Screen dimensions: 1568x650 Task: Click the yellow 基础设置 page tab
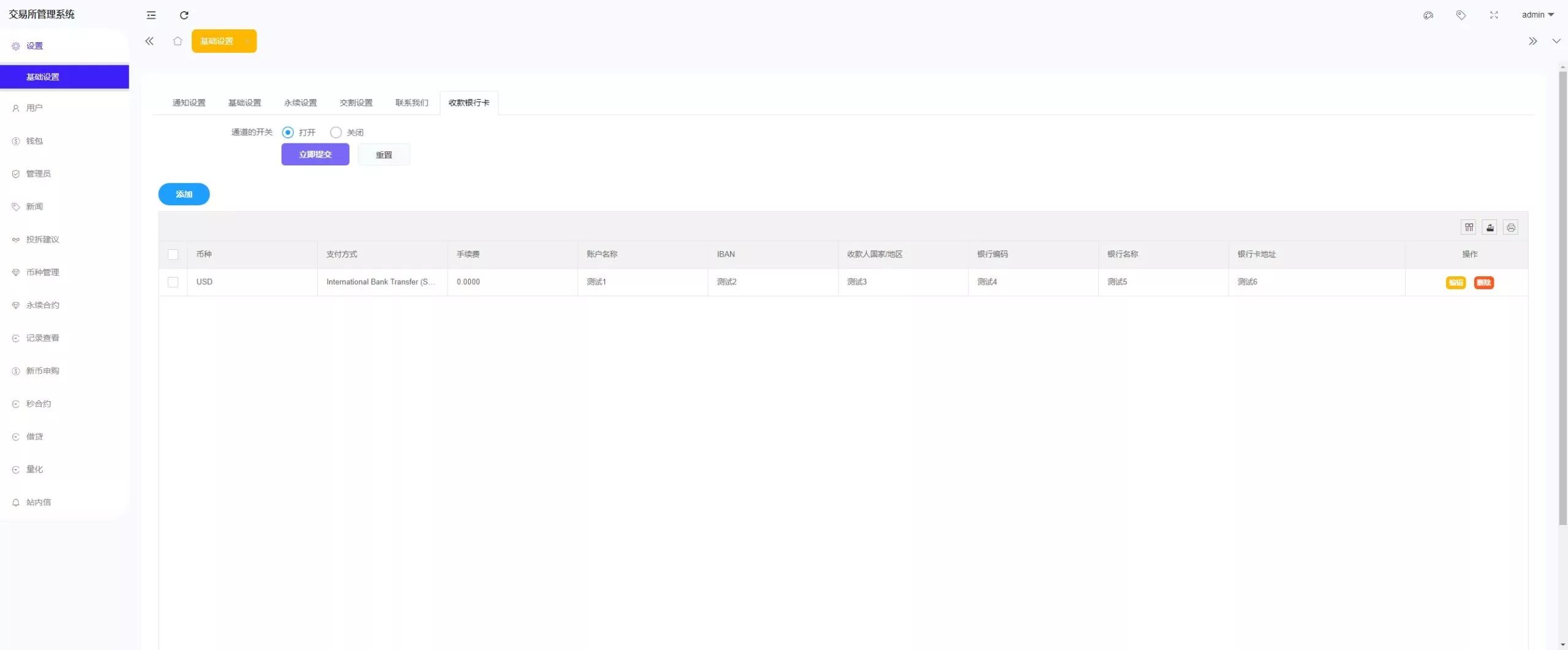pos(224,41)
